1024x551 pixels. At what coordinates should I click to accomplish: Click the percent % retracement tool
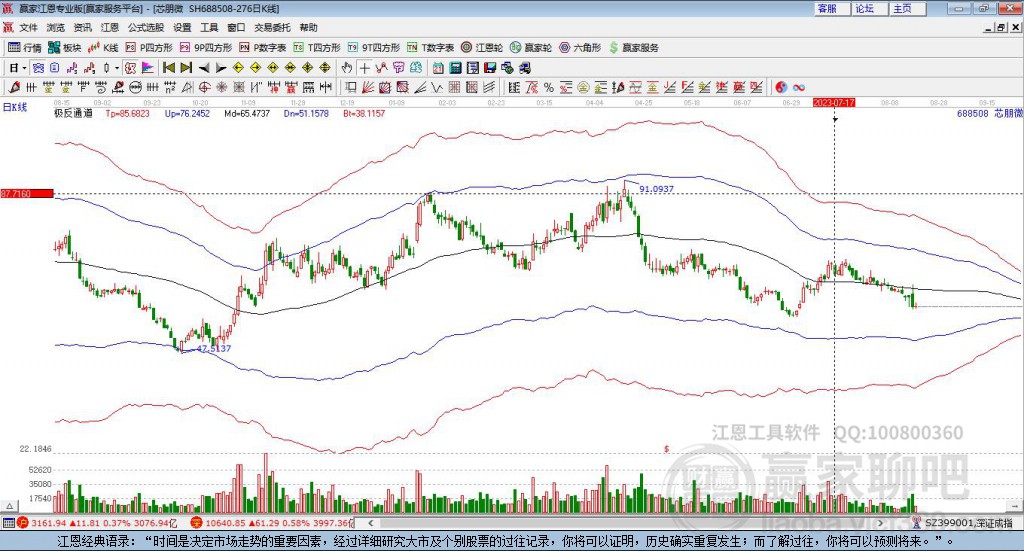coord(549,87)
